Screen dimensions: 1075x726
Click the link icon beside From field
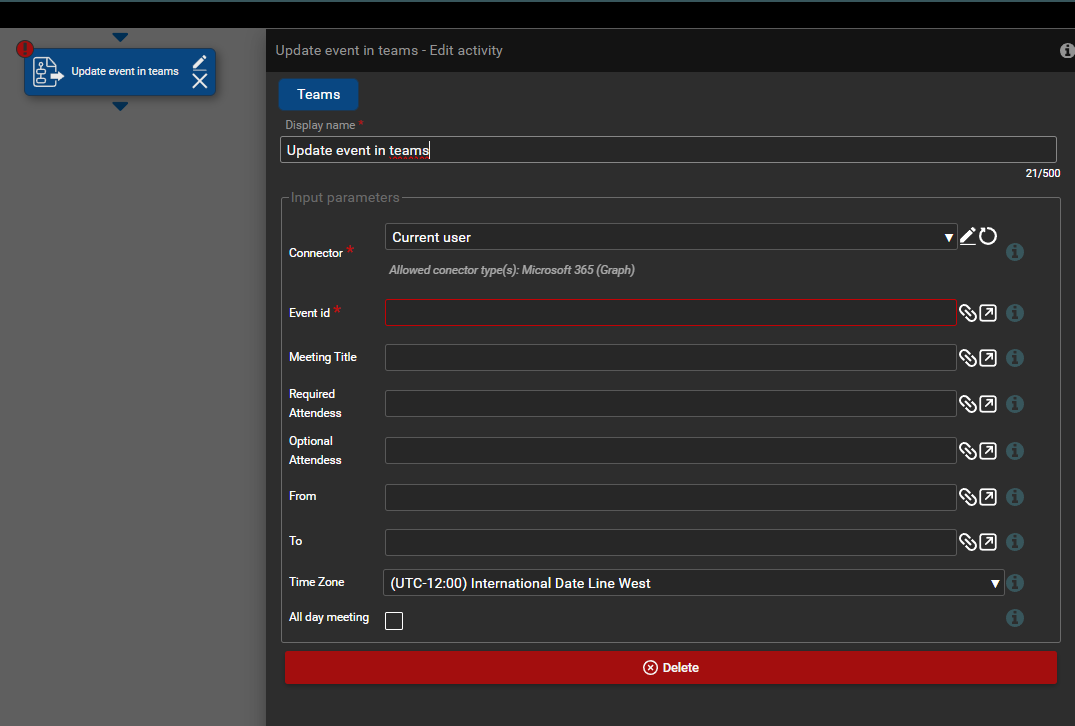[x=967, y=497]
